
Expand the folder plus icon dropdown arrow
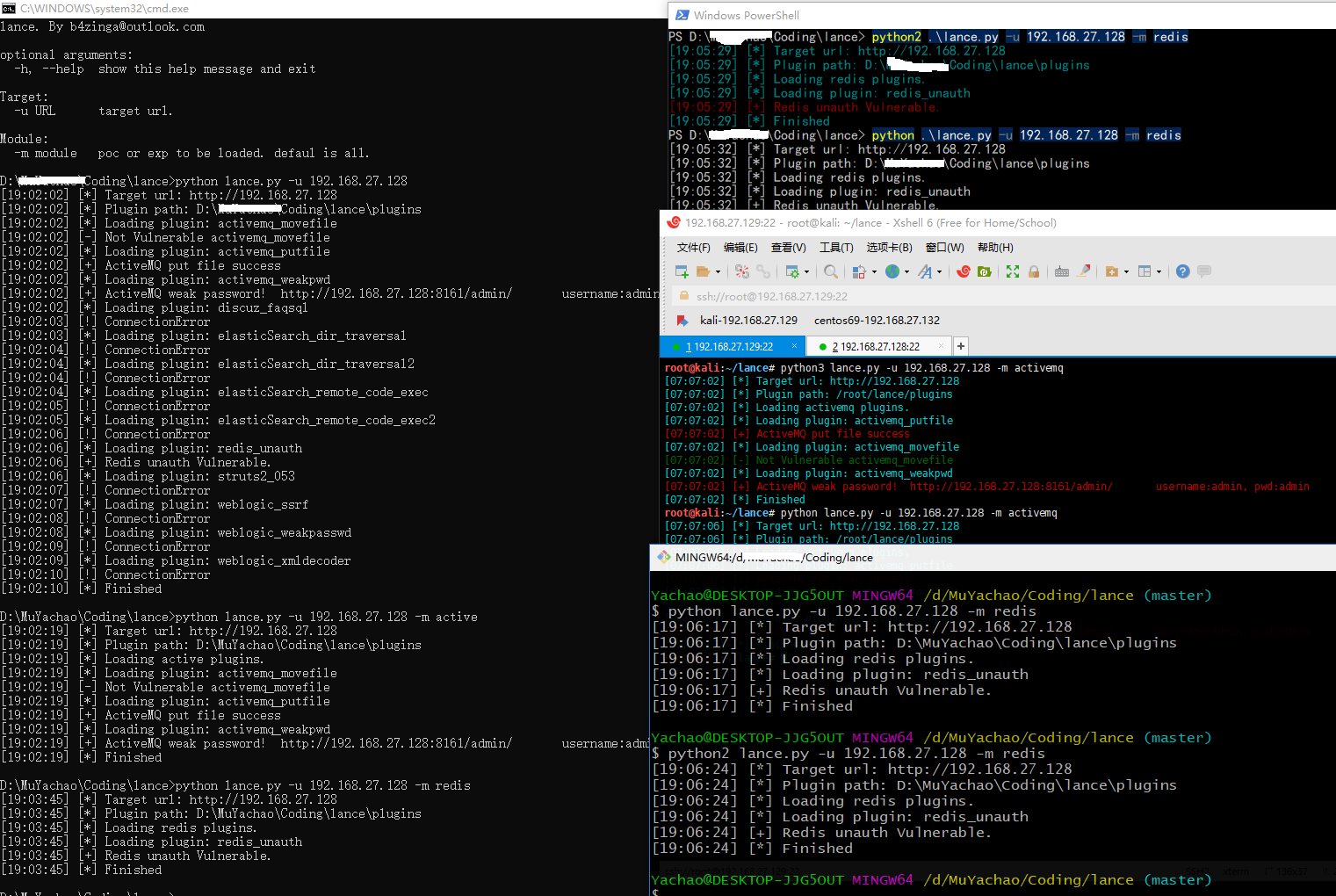pyautogui.click(x=1126, y=271)
